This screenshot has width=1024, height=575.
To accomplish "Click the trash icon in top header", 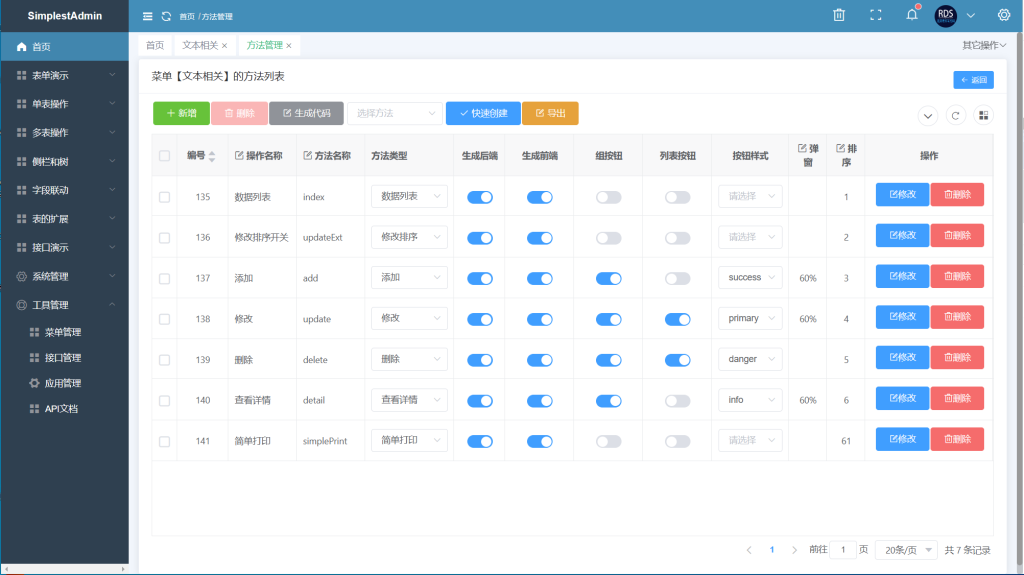I will click(839, 15).
